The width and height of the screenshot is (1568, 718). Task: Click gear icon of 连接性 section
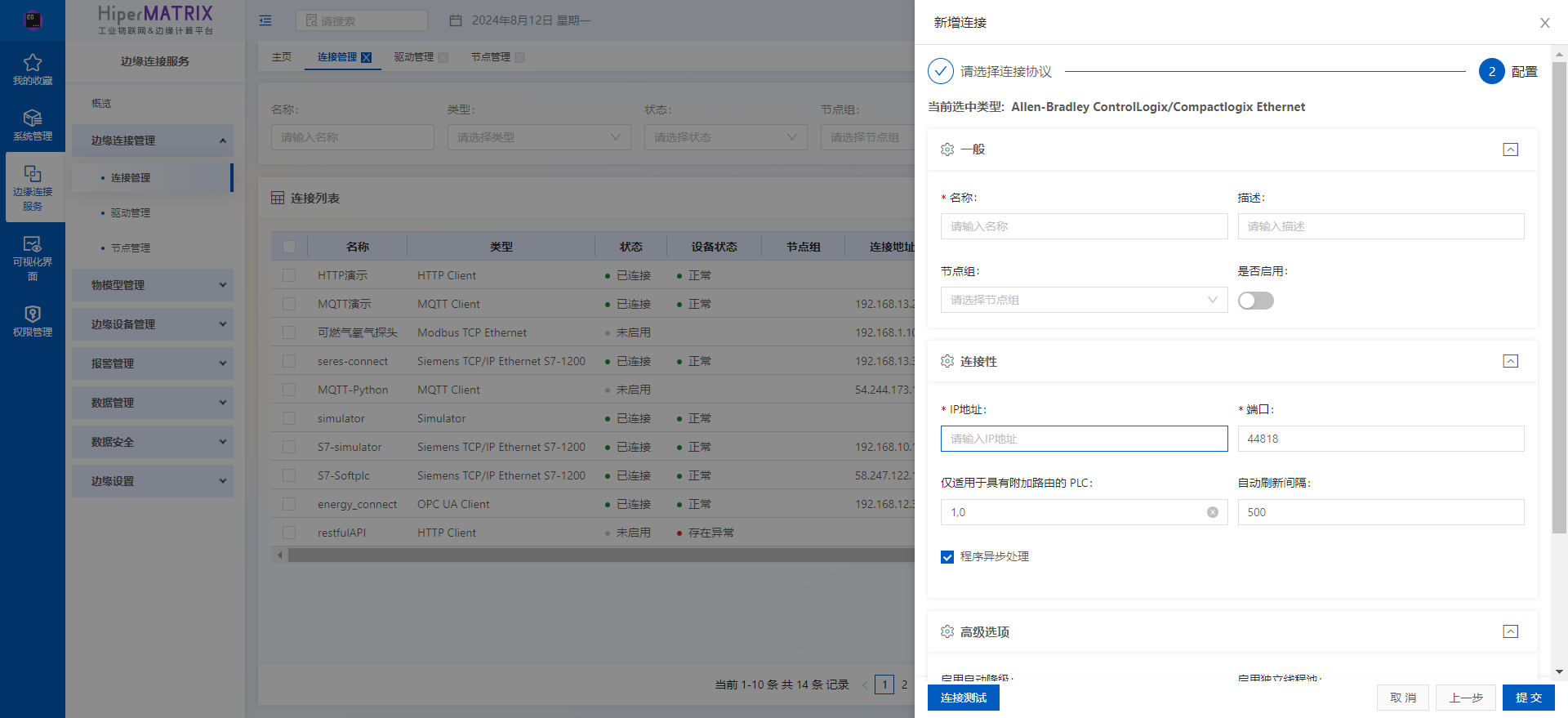(947, 361)
